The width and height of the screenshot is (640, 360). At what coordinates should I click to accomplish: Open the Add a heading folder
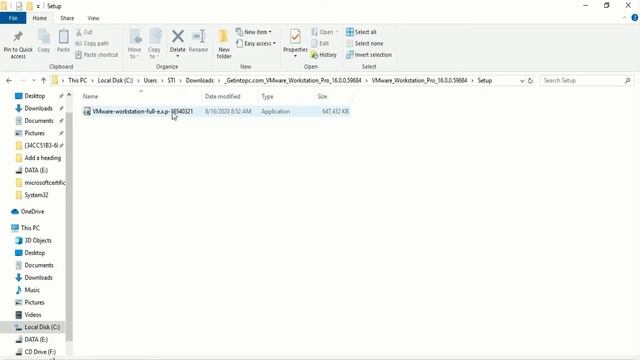pos(42,158)
